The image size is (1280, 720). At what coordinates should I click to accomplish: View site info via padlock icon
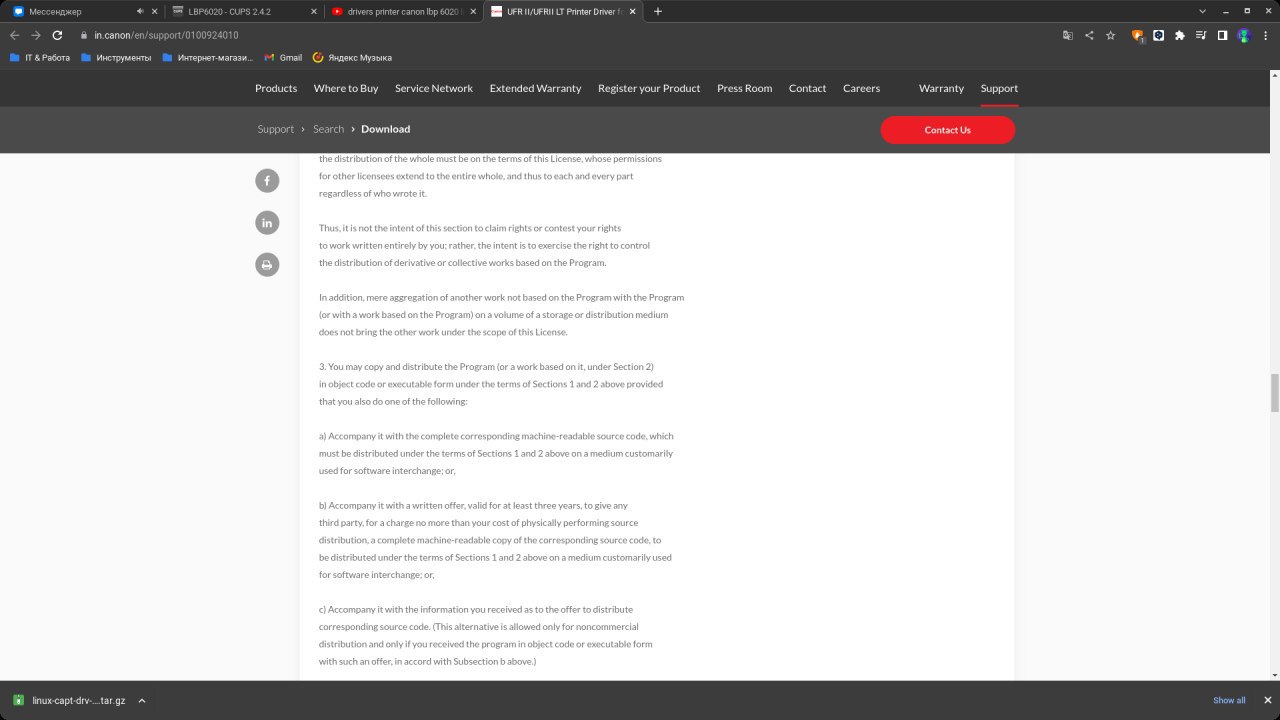(85, 35)
